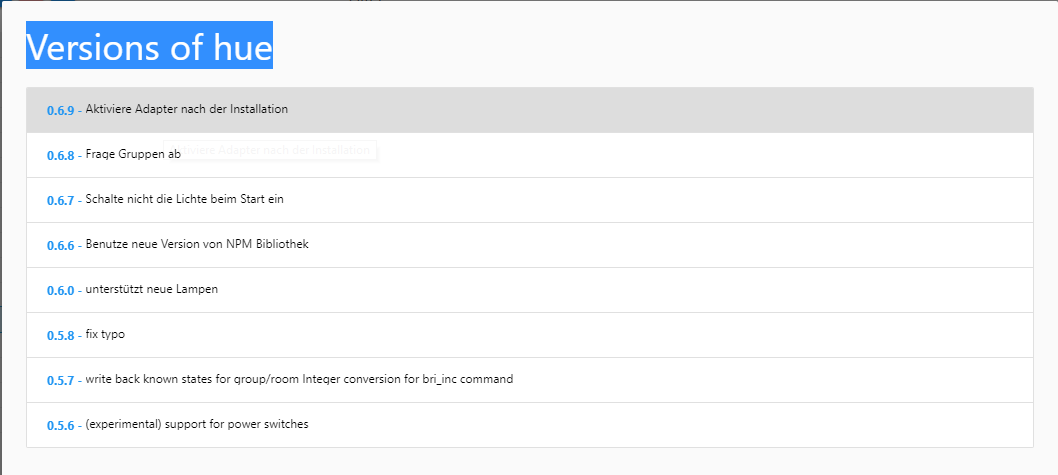Install version 0.5.7 via its number
Image resolution: width=1058 pixels, height=475 pixels.
60,381
